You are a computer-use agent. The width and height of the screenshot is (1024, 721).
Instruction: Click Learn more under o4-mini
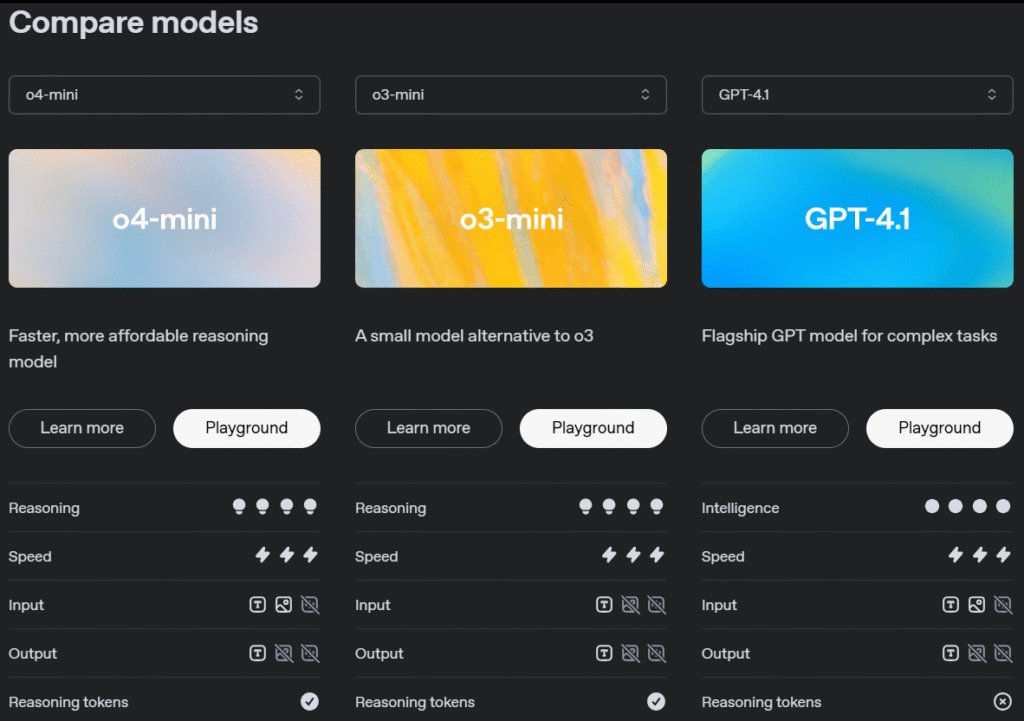82,428
